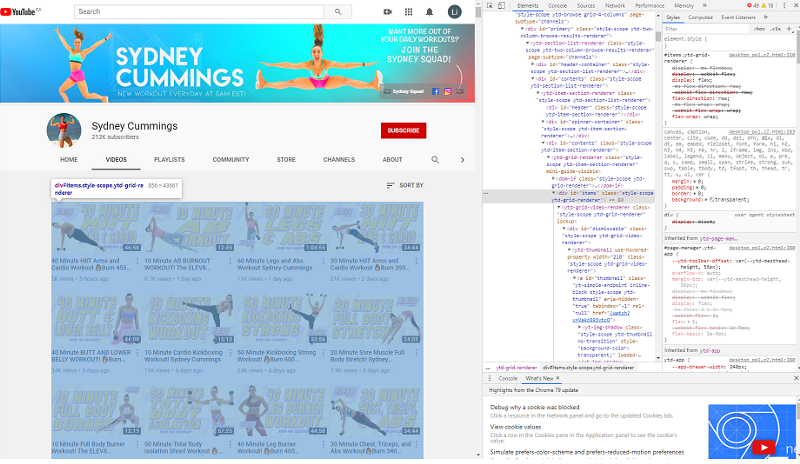Image resolution: width=800 pixels, height=464 pixels.
Task: Show more DevTools panel tabs
Action: click(705, 6)
